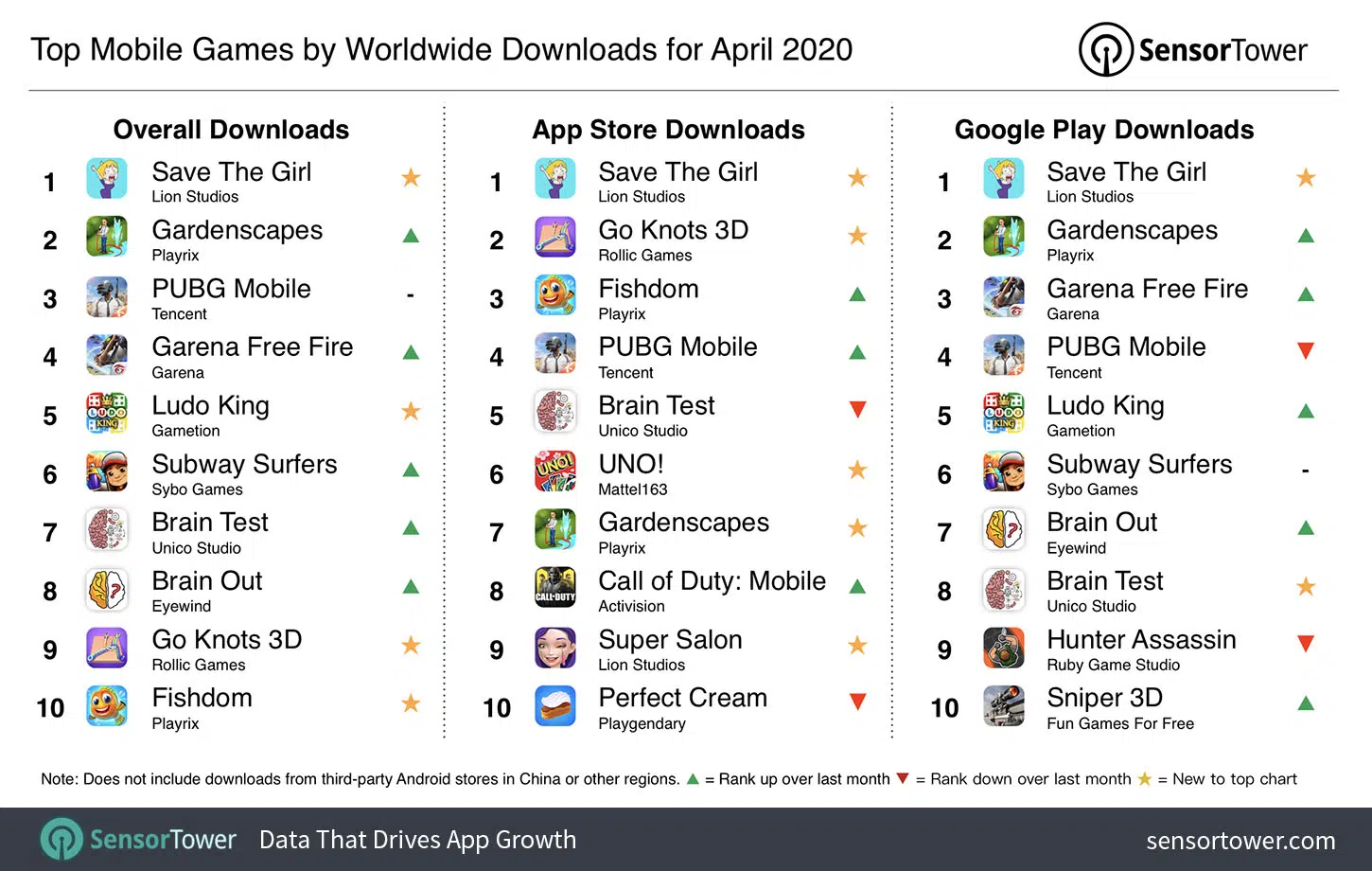Image resolution: width=1372 pixels, height=871 pixels.
Task: Click the 'Data That Drives App Growth' tagline
Action: 417,840
